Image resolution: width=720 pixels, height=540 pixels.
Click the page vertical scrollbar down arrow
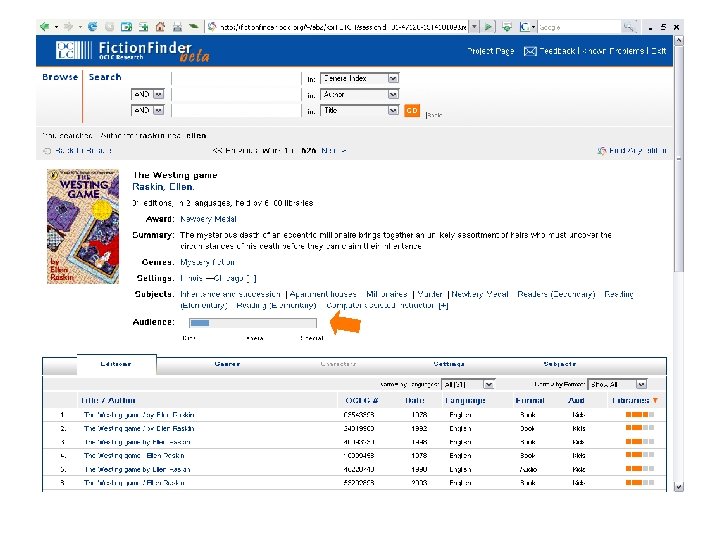click(x=679, y=487)
